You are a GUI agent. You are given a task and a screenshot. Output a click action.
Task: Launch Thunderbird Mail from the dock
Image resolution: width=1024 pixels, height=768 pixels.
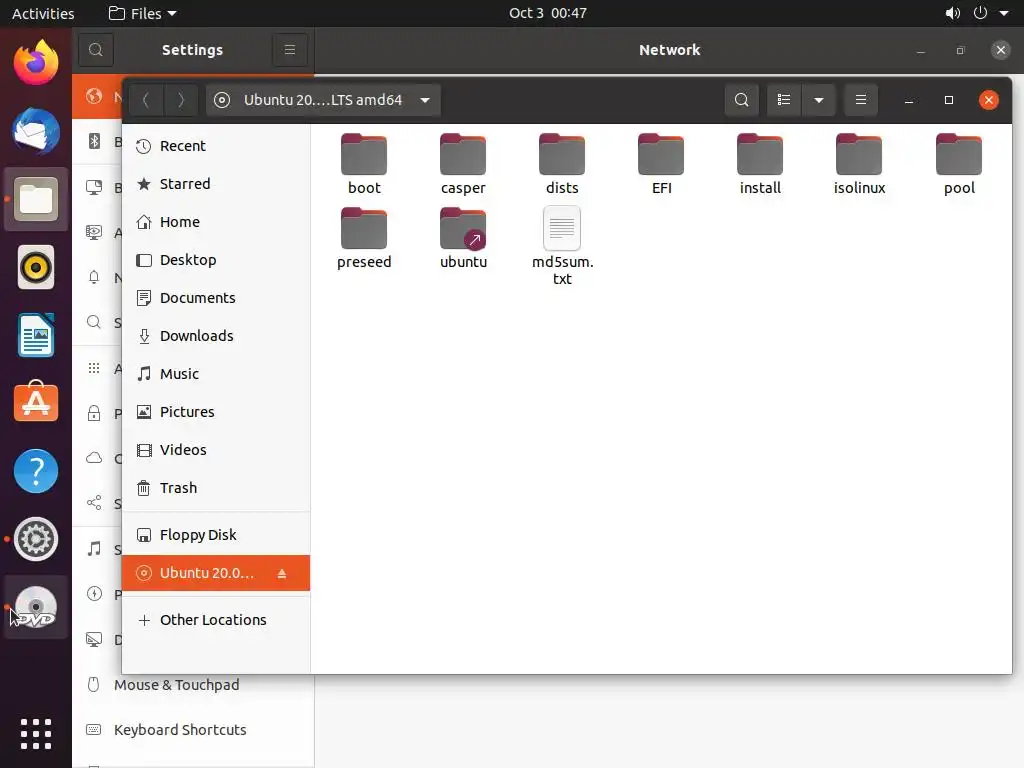coord(36,131)
